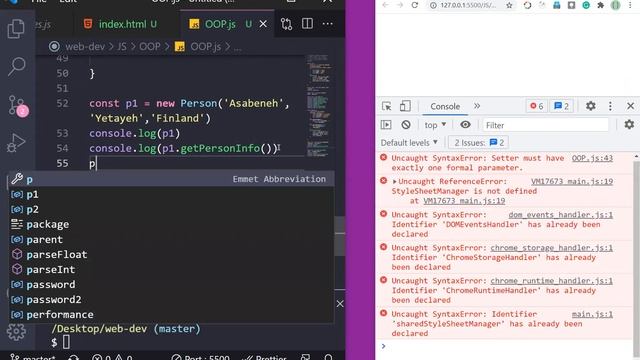Click the 6 errors counter badge

pos(536,106)
